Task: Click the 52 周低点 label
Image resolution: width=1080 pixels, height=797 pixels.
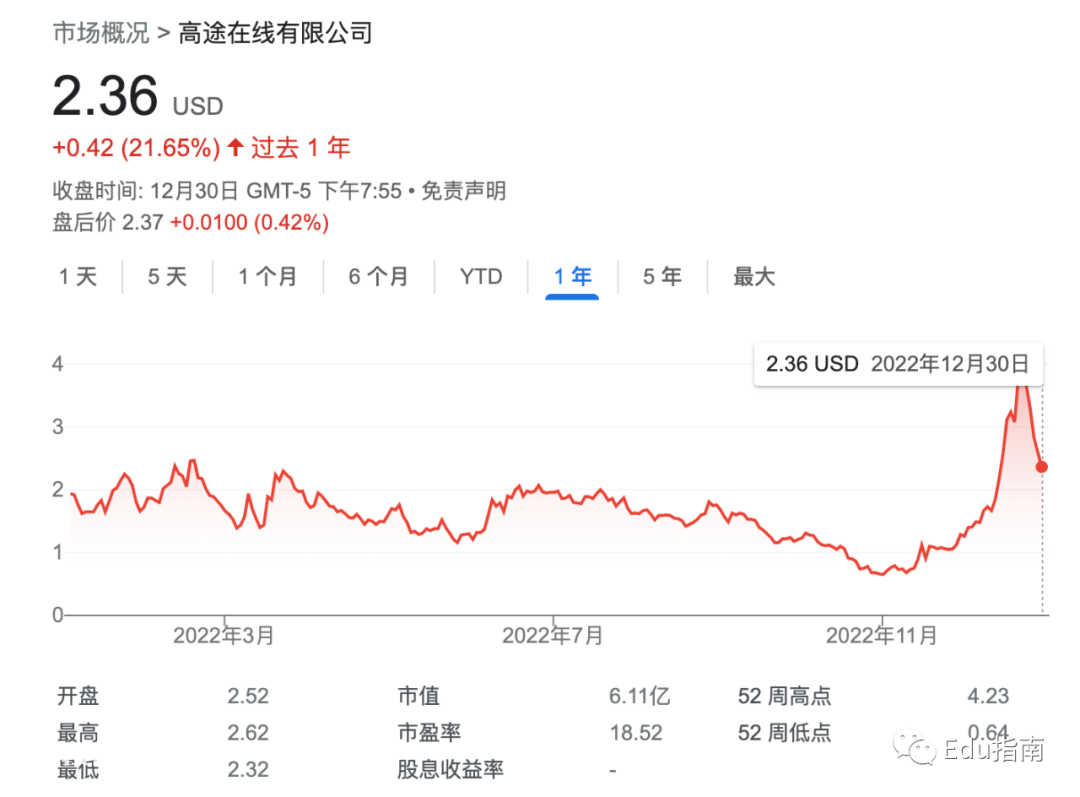Action: click(x=785, y=732)
